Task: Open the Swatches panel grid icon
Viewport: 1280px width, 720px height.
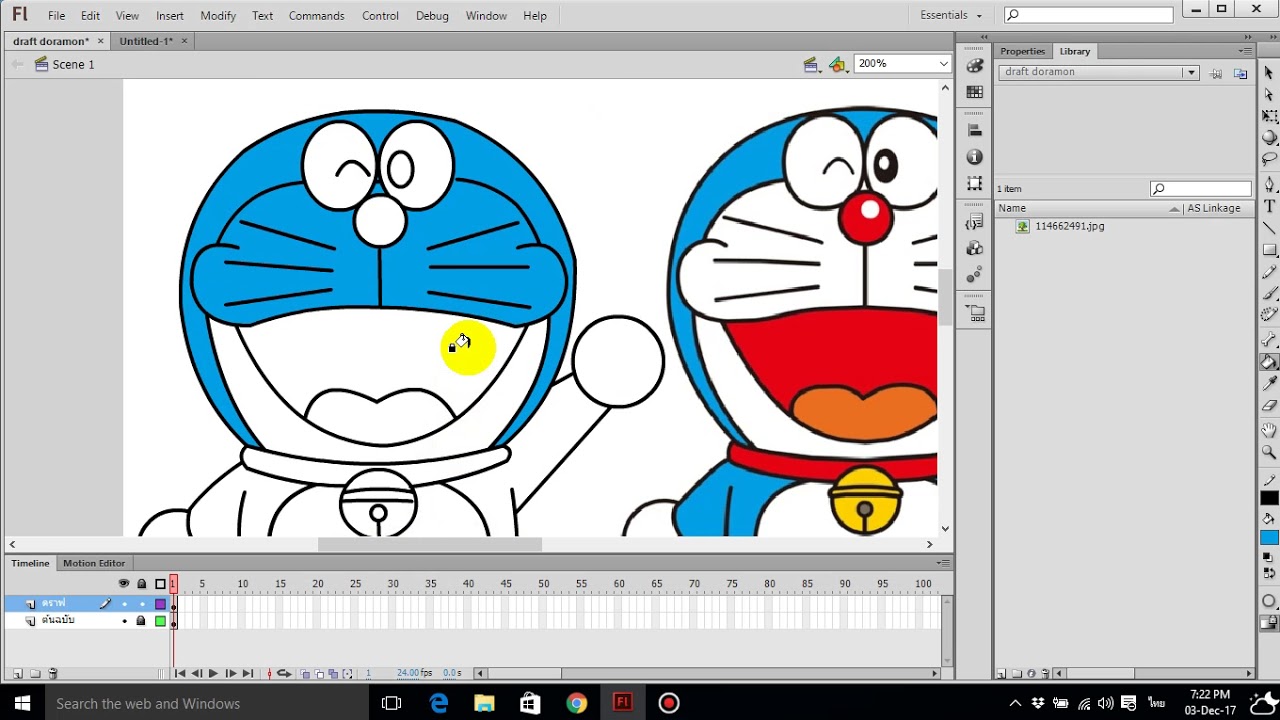Action: click(975, 92)
